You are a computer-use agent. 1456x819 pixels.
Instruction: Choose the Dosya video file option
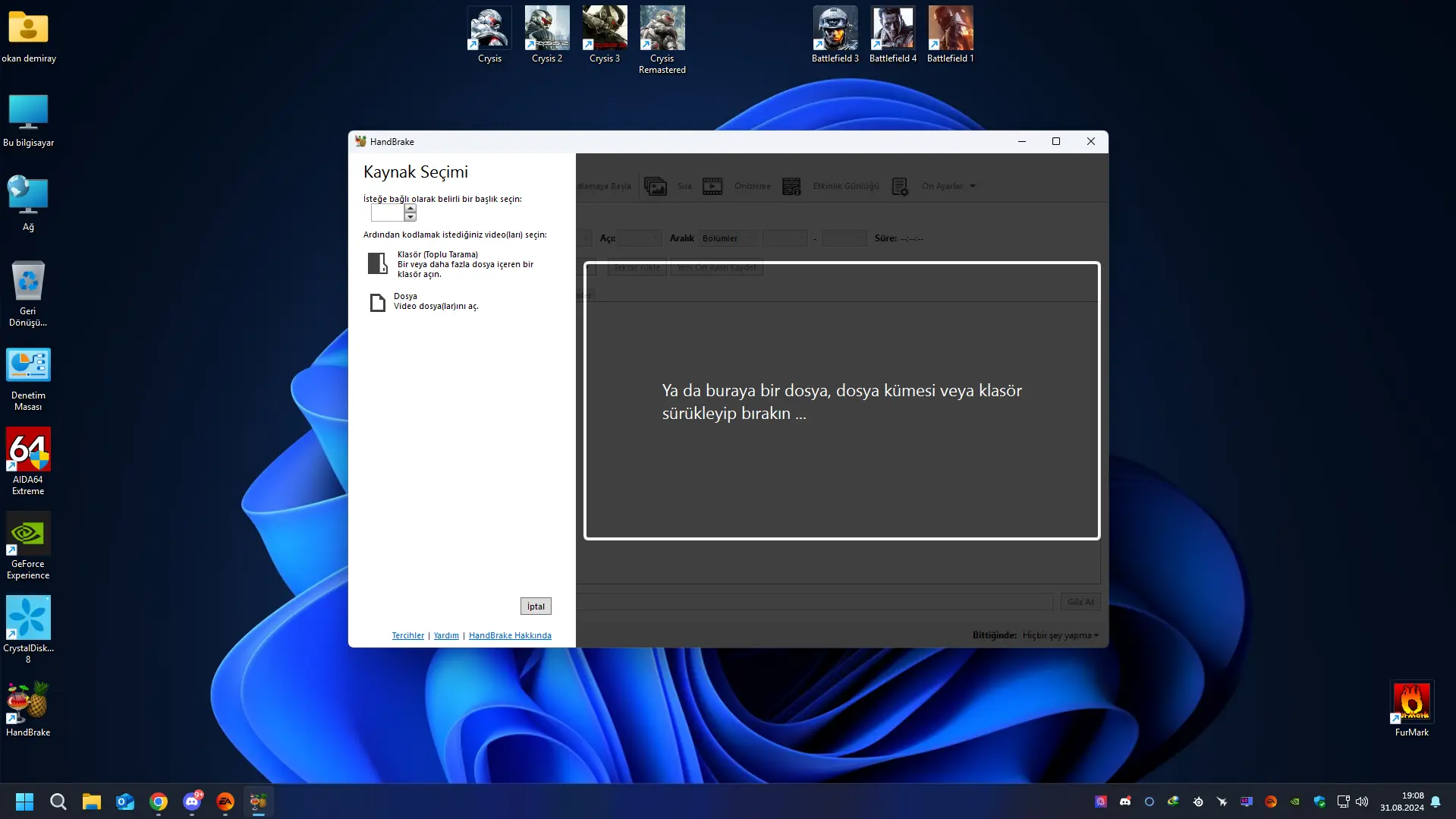tap(423, 301)
